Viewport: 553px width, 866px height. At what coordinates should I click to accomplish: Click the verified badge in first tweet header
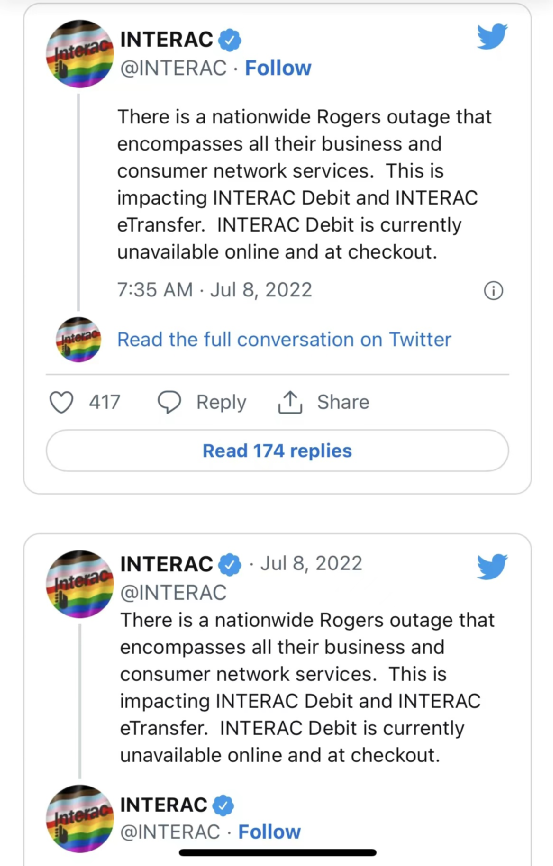coord(230,40)
